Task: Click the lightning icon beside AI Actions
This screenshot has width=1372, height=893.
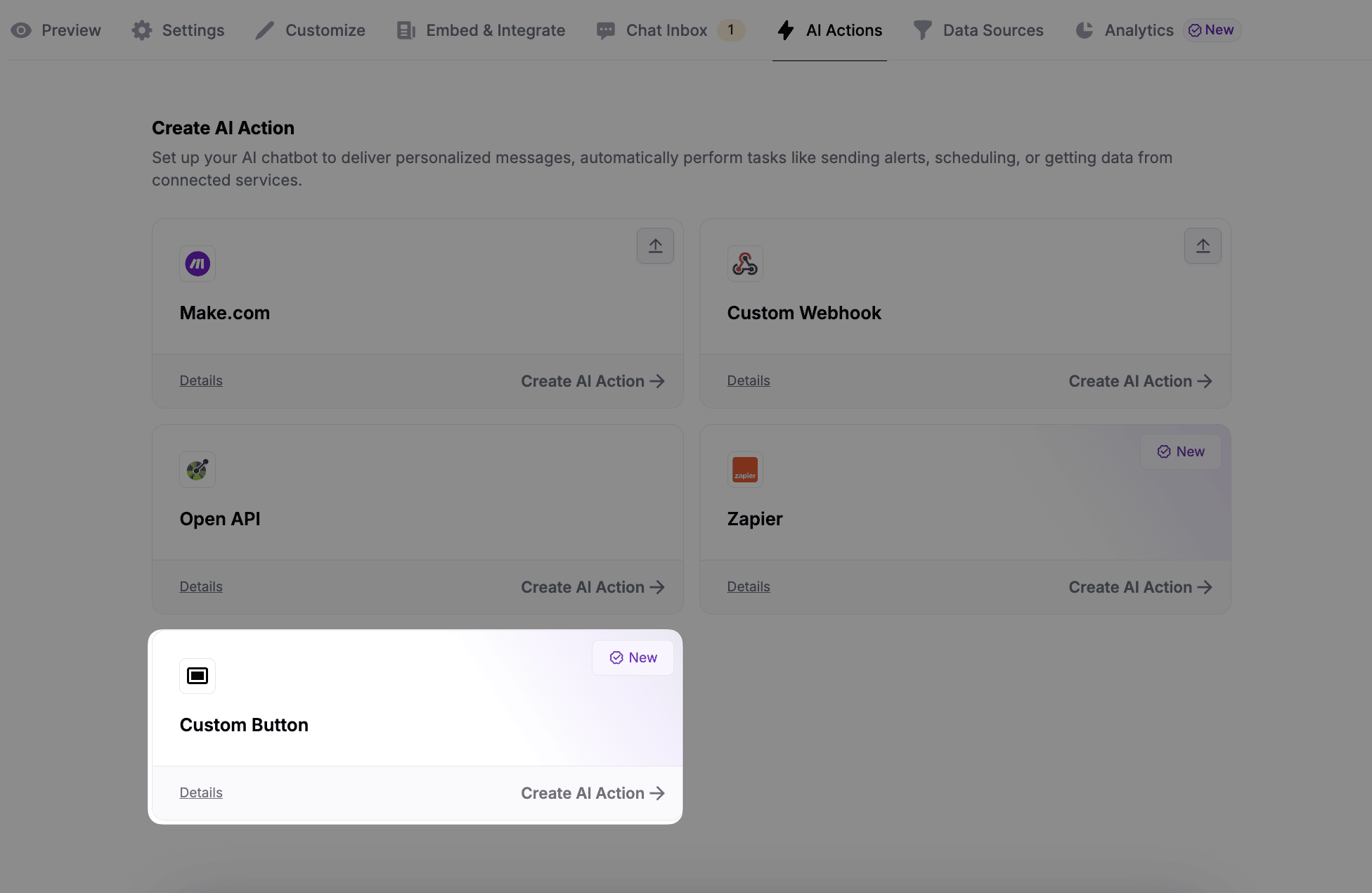Action: tap(785, 30)
